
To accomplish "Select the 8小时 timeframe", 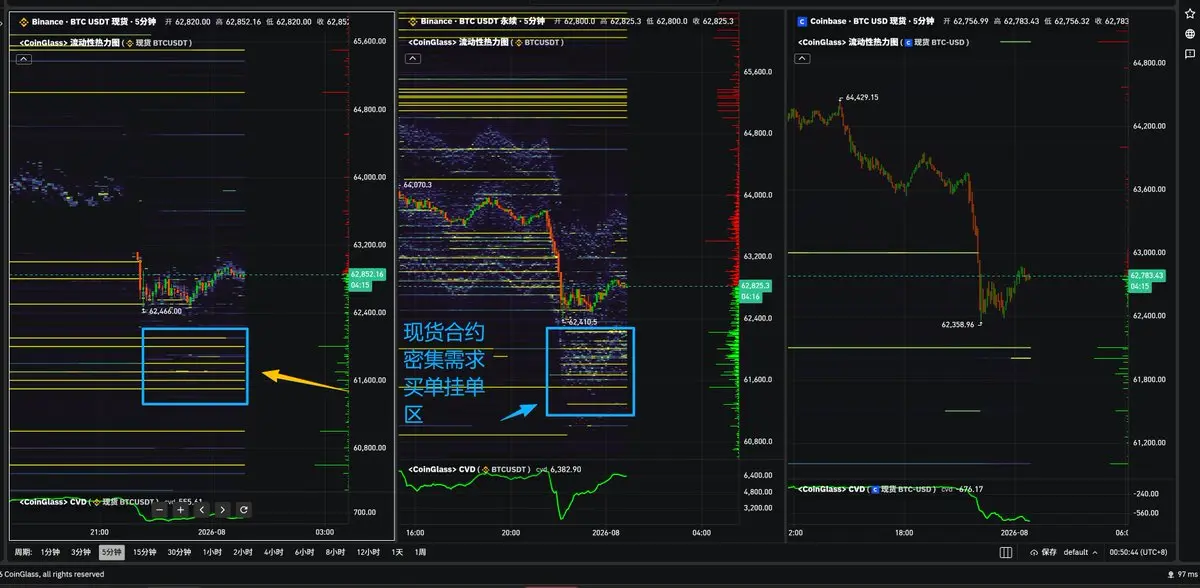I will 336,552.
